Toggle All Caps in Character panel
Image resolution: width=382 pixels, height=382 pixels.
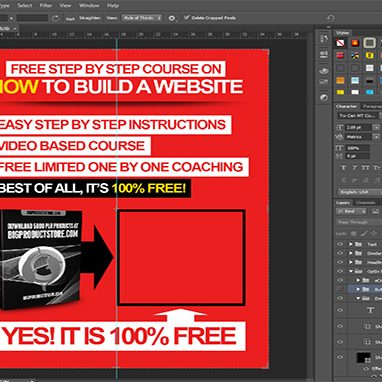pos(365,168)
